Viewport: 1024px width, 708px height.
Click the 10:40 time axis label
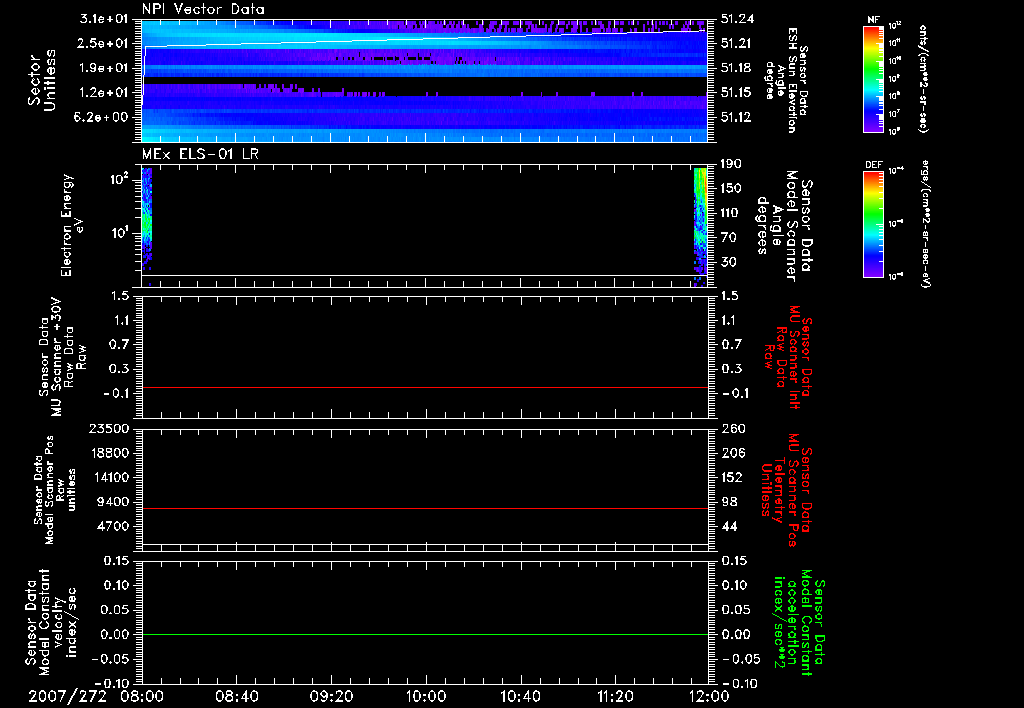coord(520,696)
